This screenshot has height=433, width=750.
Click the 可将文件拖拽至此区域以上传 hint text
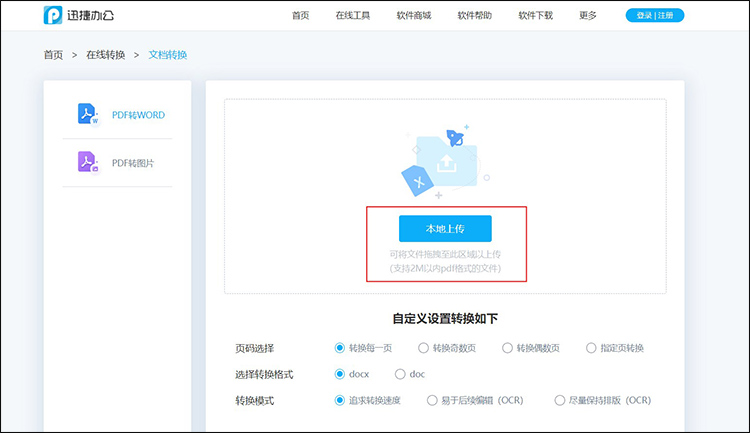tap(445, 254)
